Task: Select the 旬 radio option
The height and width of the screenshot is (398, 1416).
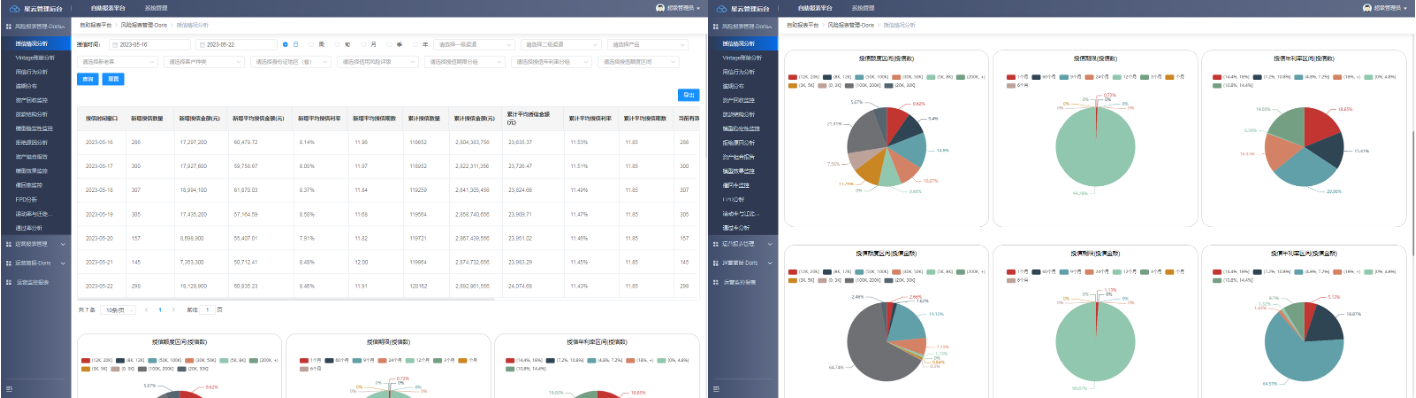Action: point(338,45)
